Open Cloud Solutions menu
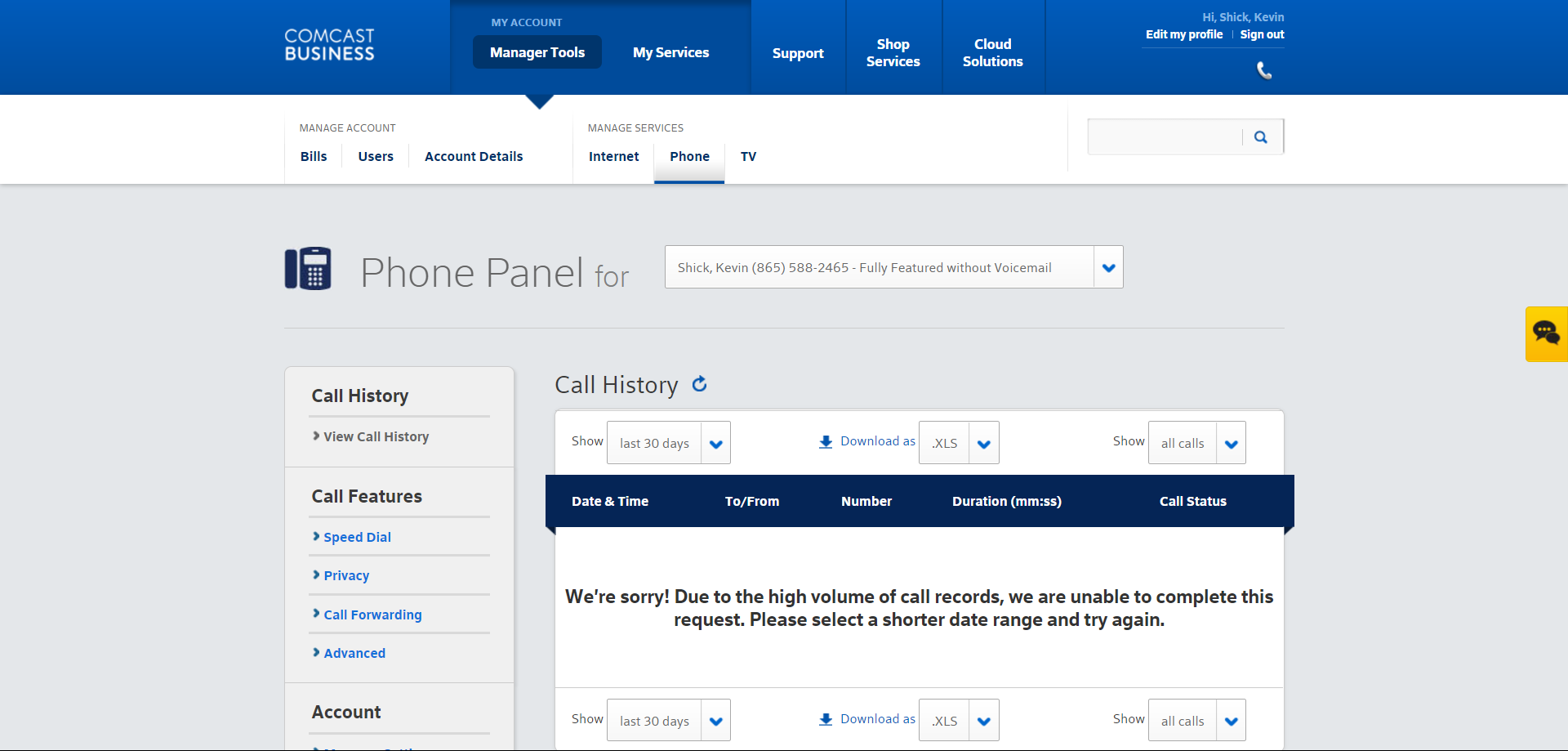 [x=993, y=53]
